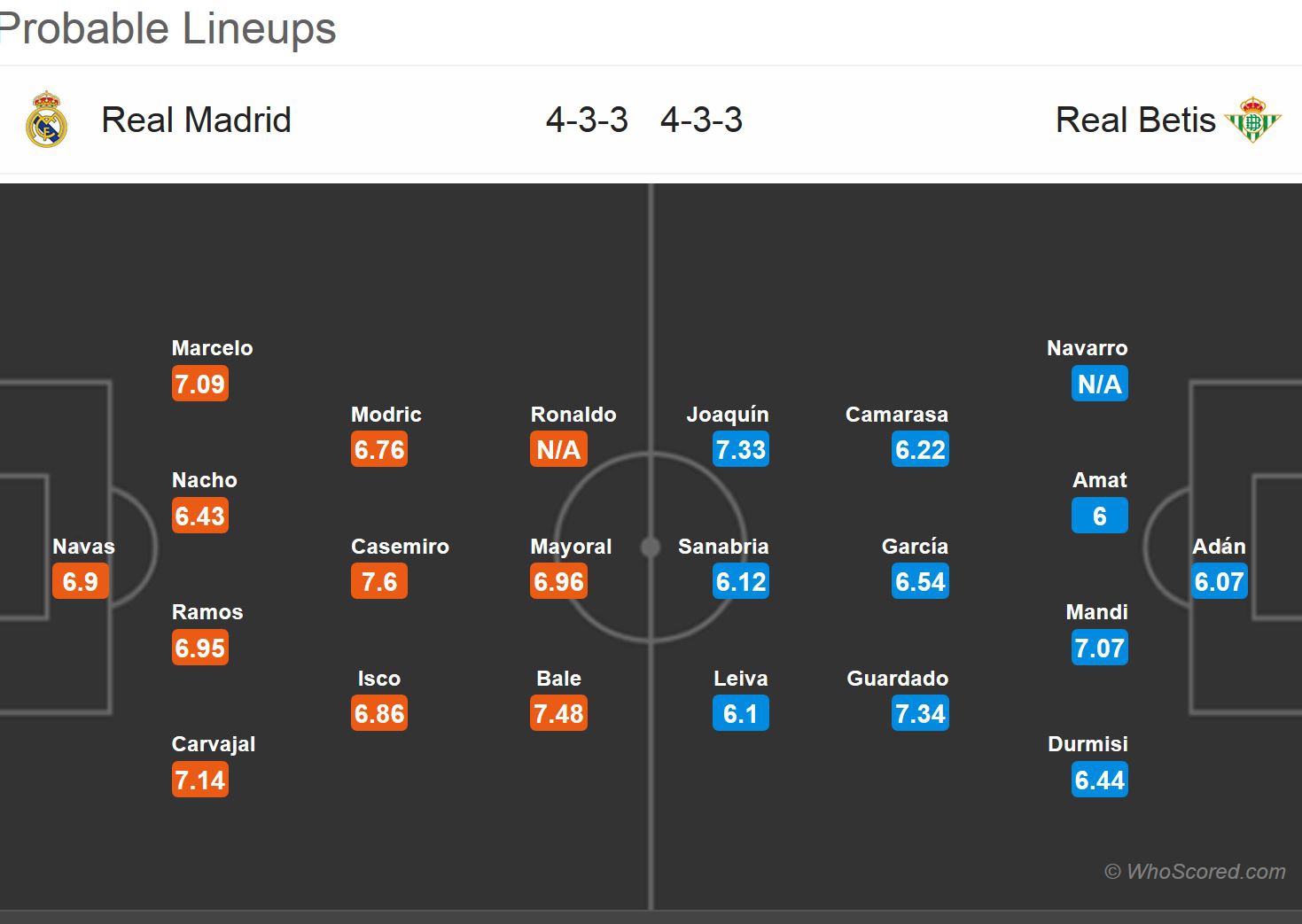Image resolution: width=1302 pixels, height=924 pixels.
Task: Click the WhoScored.com watermark
Action: (1195, 872)
